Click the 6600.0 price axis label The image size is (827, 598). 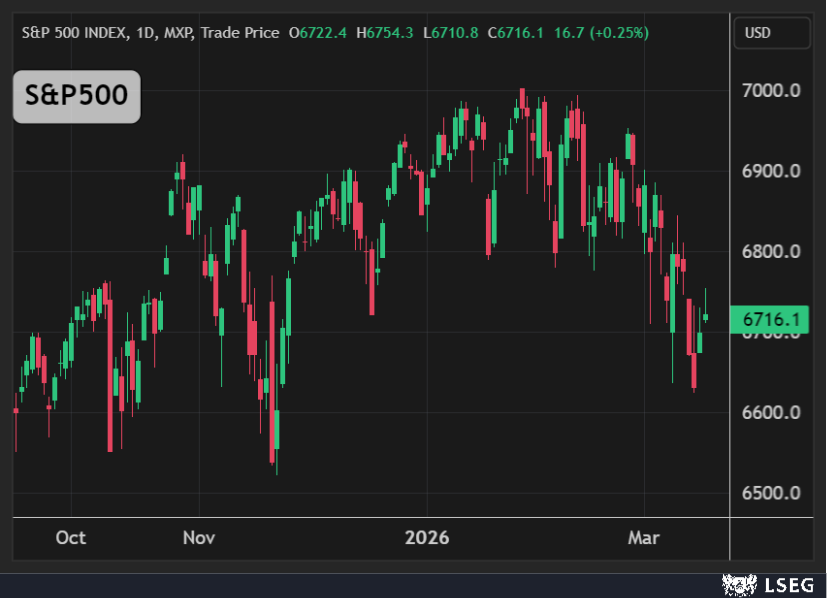[x=771, y=413]
